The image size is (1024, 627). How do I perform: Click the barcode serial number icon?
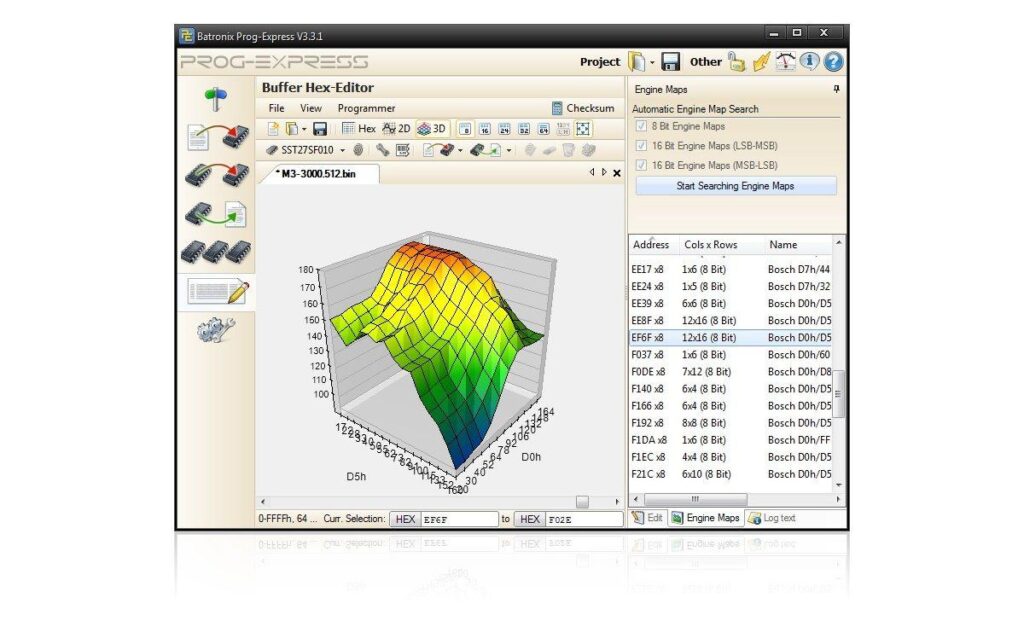(403, 150)
